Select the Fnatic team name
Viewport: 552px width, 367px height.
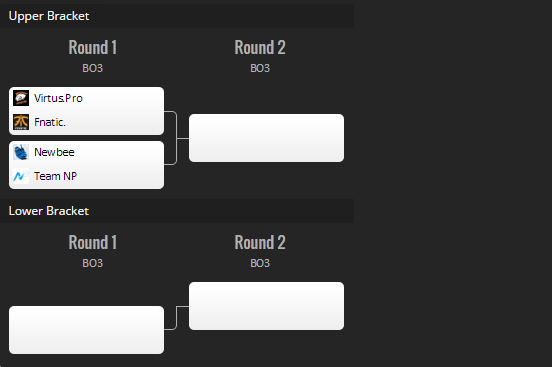click(x=50, y=122)
